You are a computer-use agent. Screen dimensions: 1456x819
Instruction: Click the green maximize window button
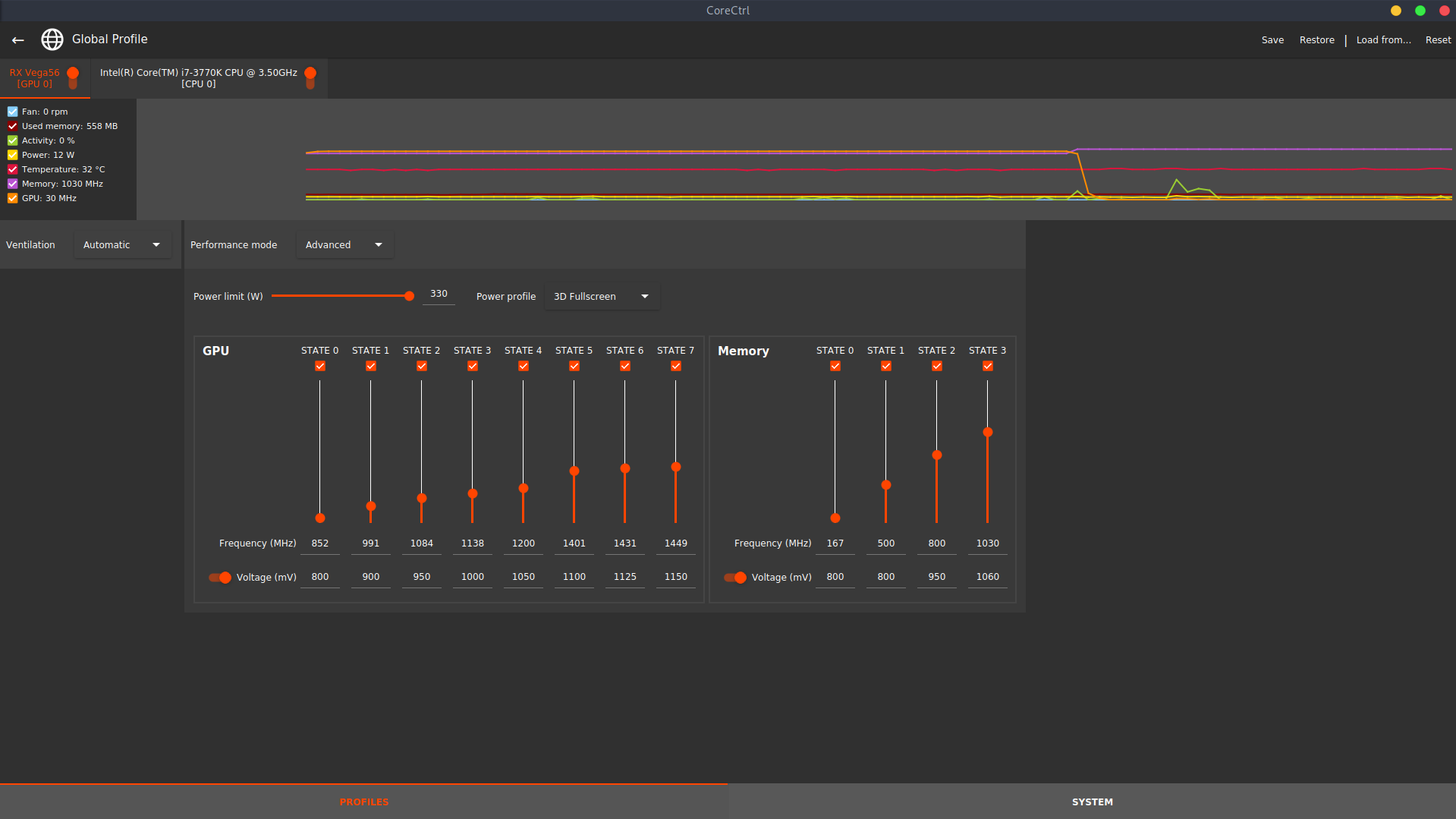[1420, 11]
